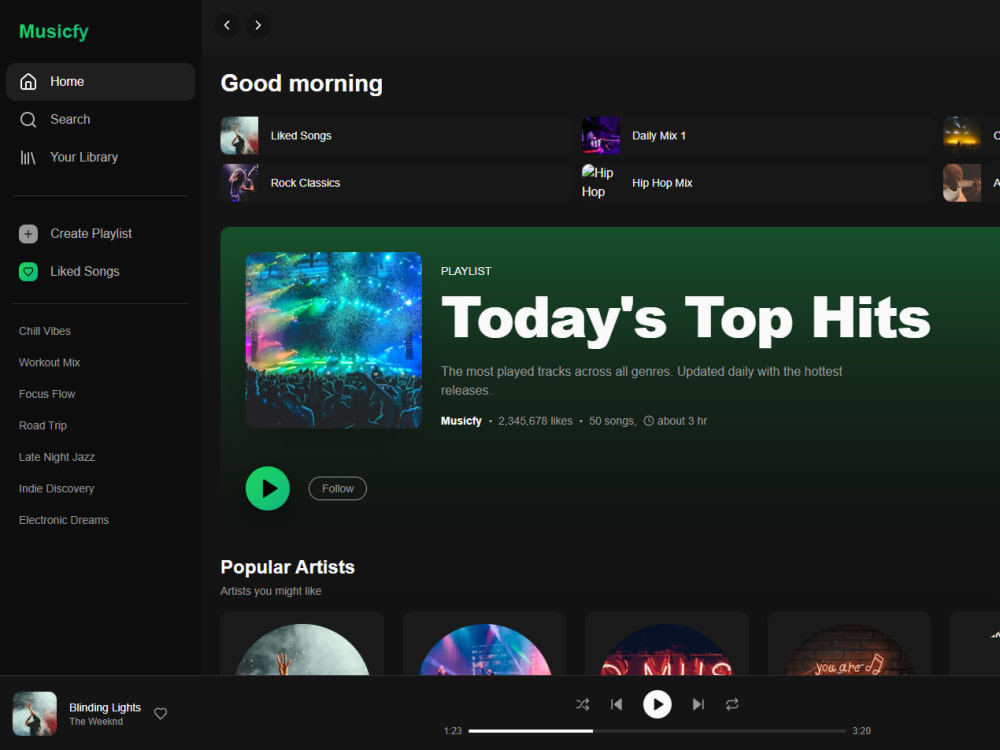Screen dimensions: 1000x750
Task: Click the green heart Liked Songs icon
Action: pos(28,272)
